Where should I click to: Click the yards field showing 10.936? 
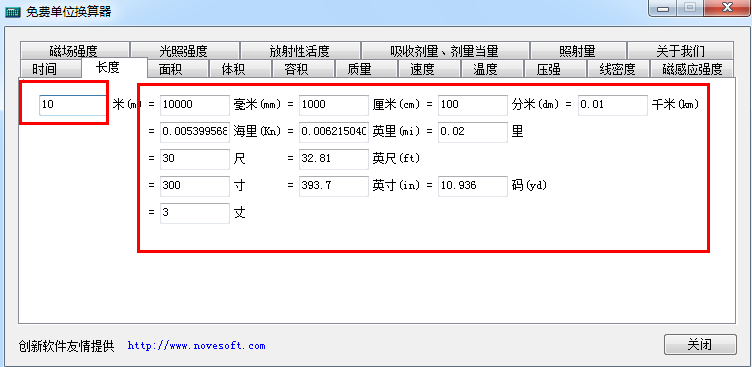473,186
